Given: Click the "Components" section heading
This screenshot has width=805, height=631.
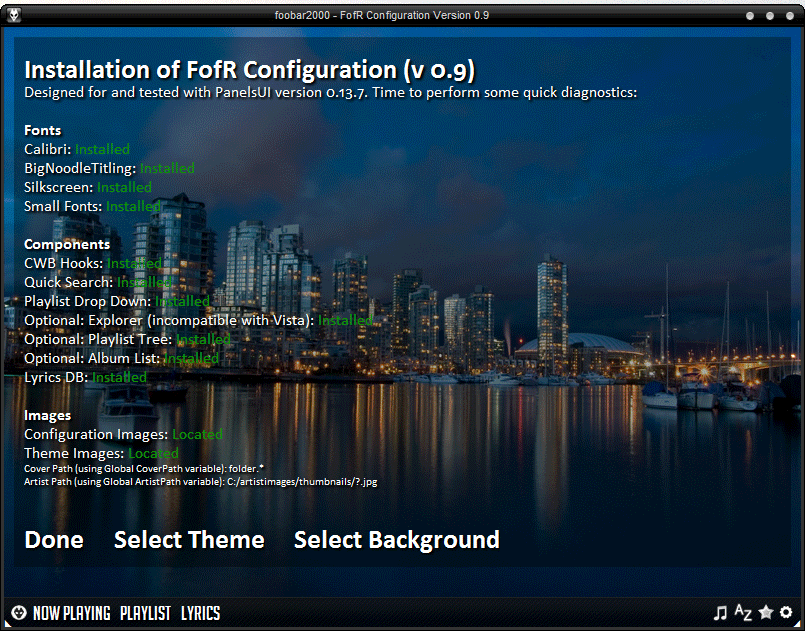Looking at the screenshot, I should (67, 244).
